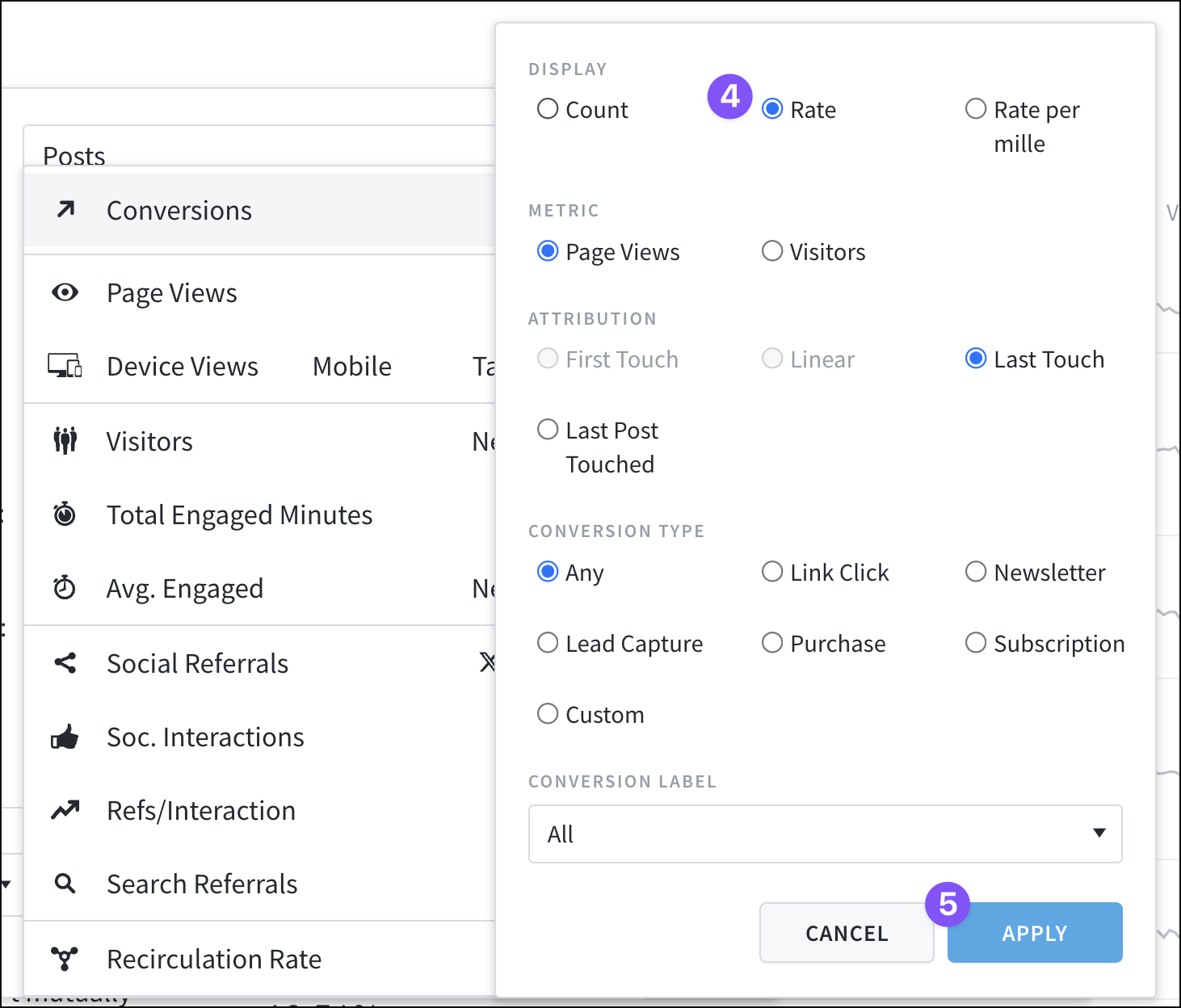Screen dimensions: 1181x1008
Task: Select the Visitors people icon
Action: pos(65,440)
